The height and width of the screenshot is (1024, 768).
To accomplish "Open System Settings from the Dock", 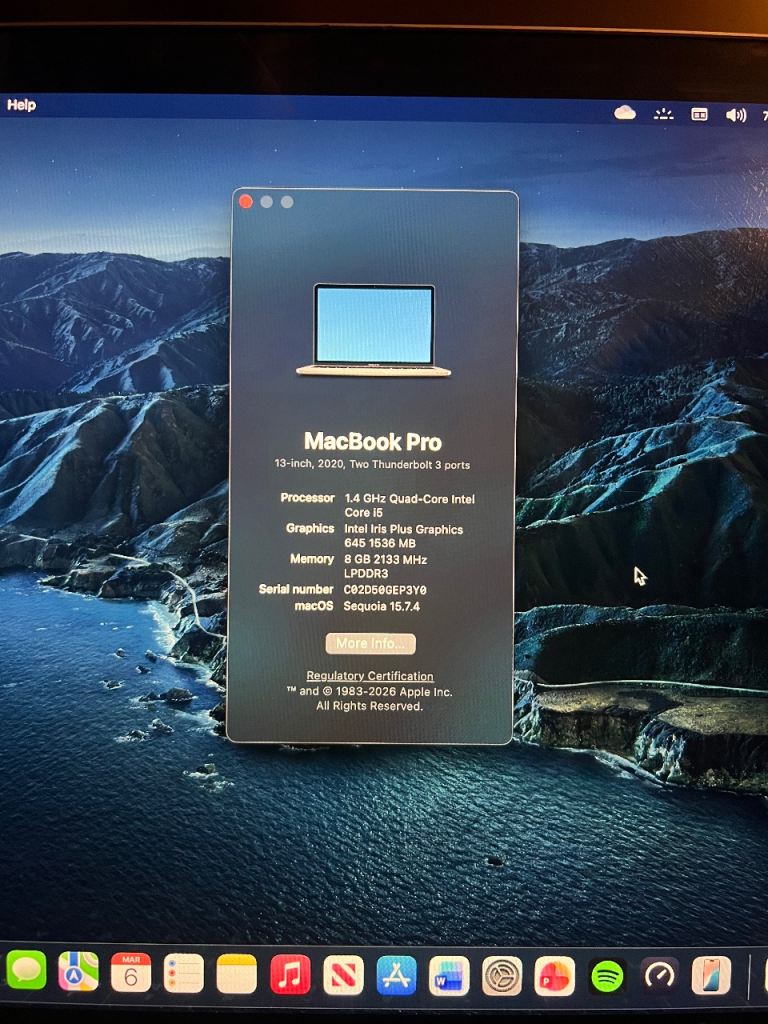I will tap(502, 976).
